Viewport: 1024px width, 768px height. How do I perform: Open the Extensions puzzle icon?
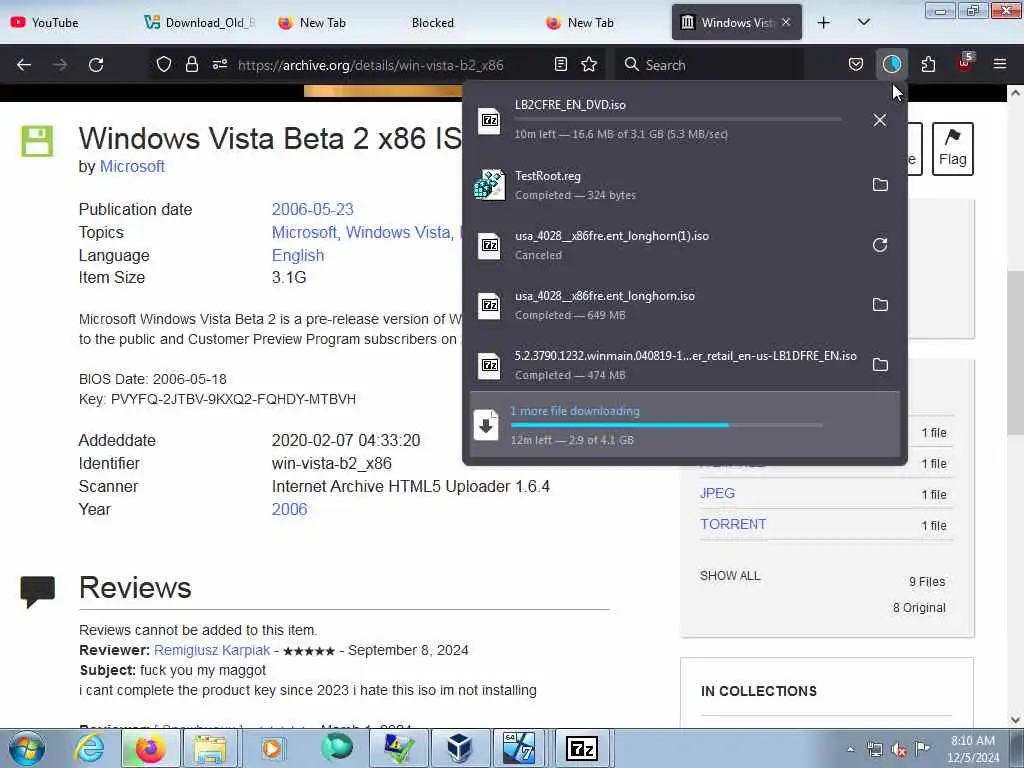coord(928,64)
